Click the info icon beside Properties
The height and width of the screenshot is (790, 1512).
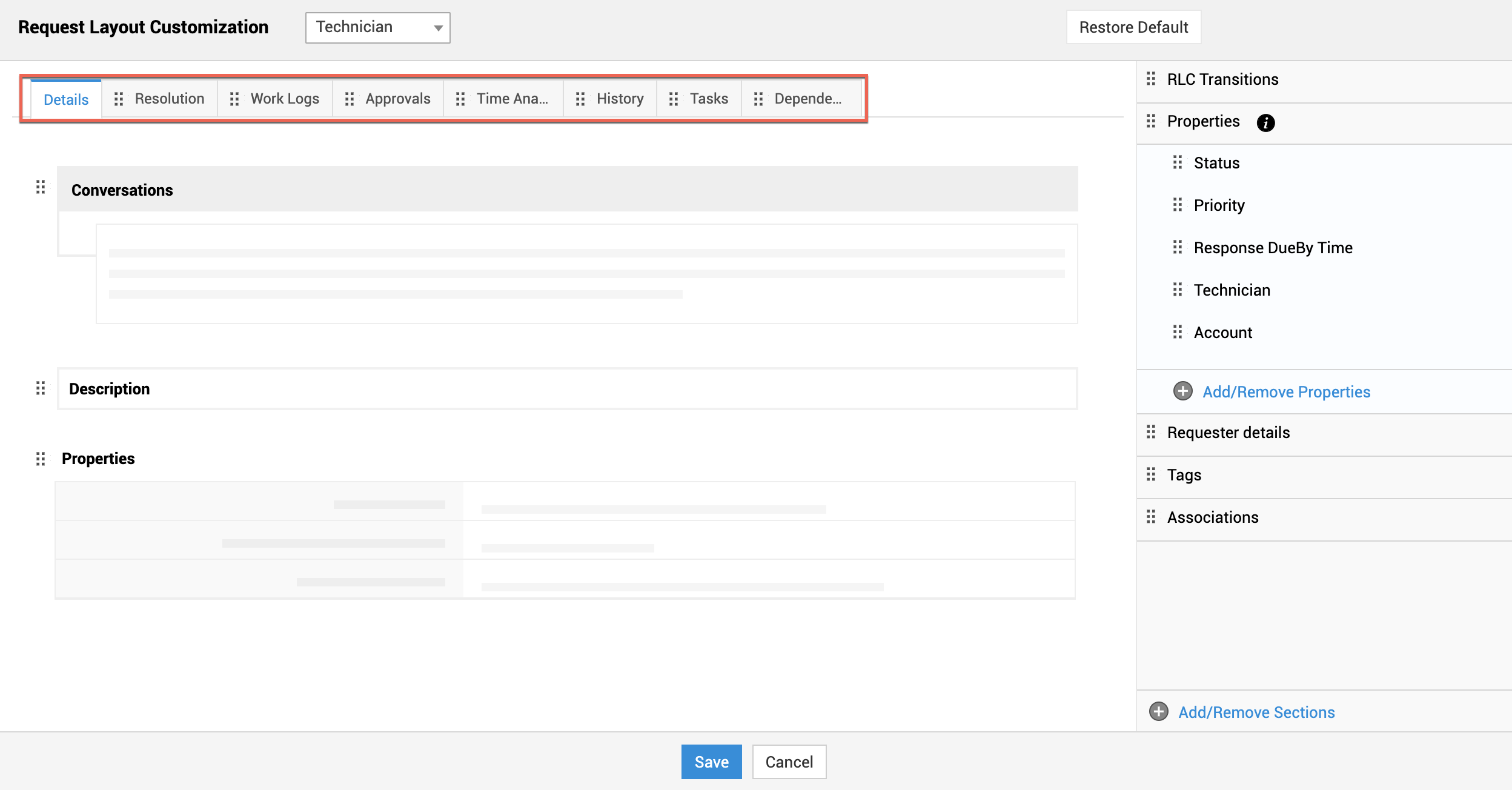click(1265, 122)
